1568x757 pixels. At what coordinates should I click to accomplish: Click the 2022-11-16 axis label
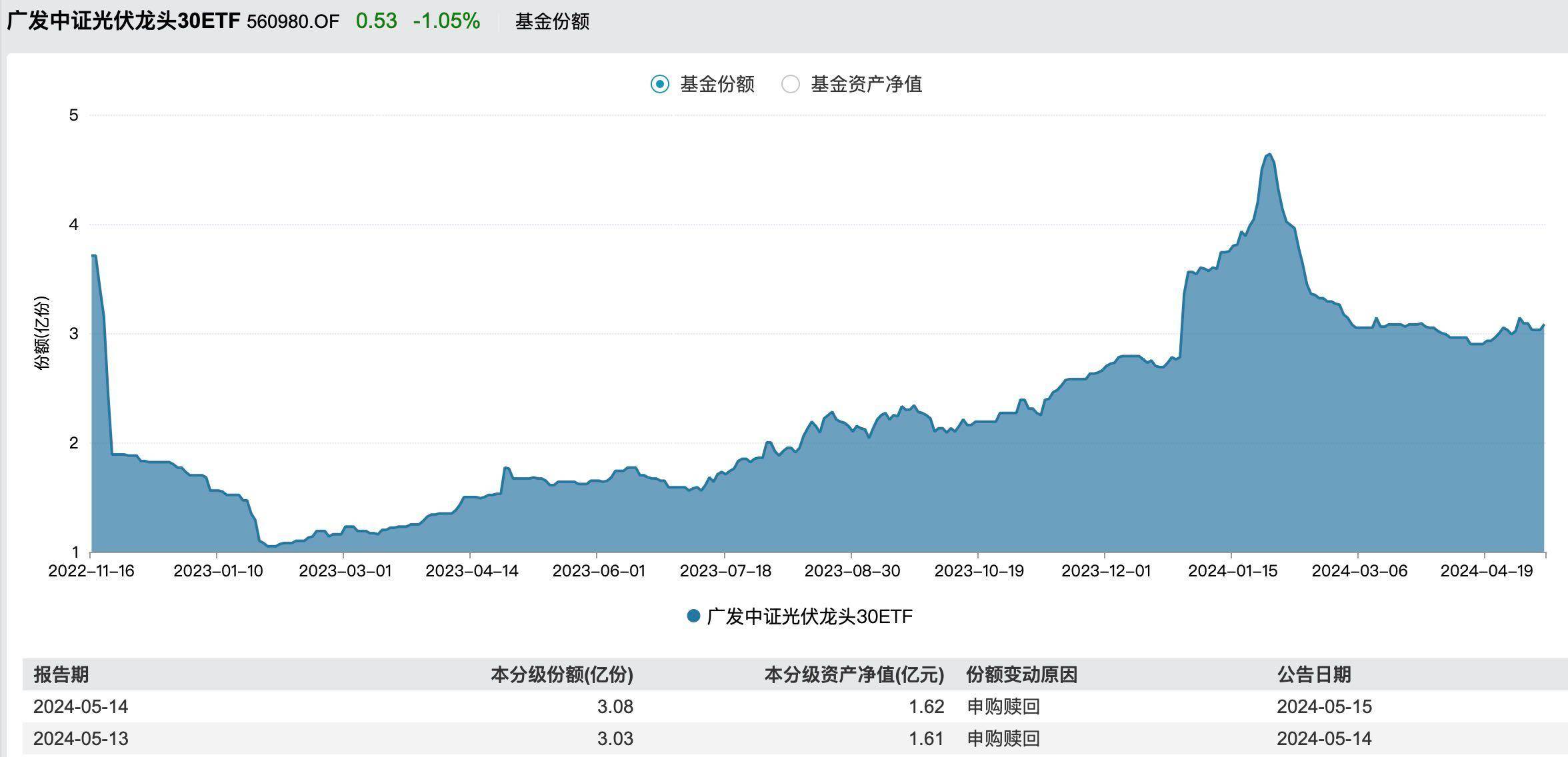click(93, 570)
